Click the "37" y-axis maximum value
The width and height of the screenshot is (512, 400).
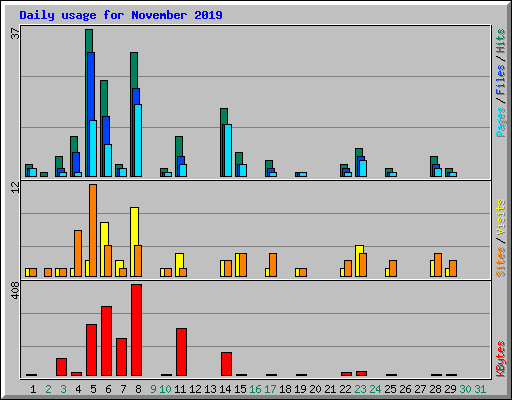click(x=15, y=33)
